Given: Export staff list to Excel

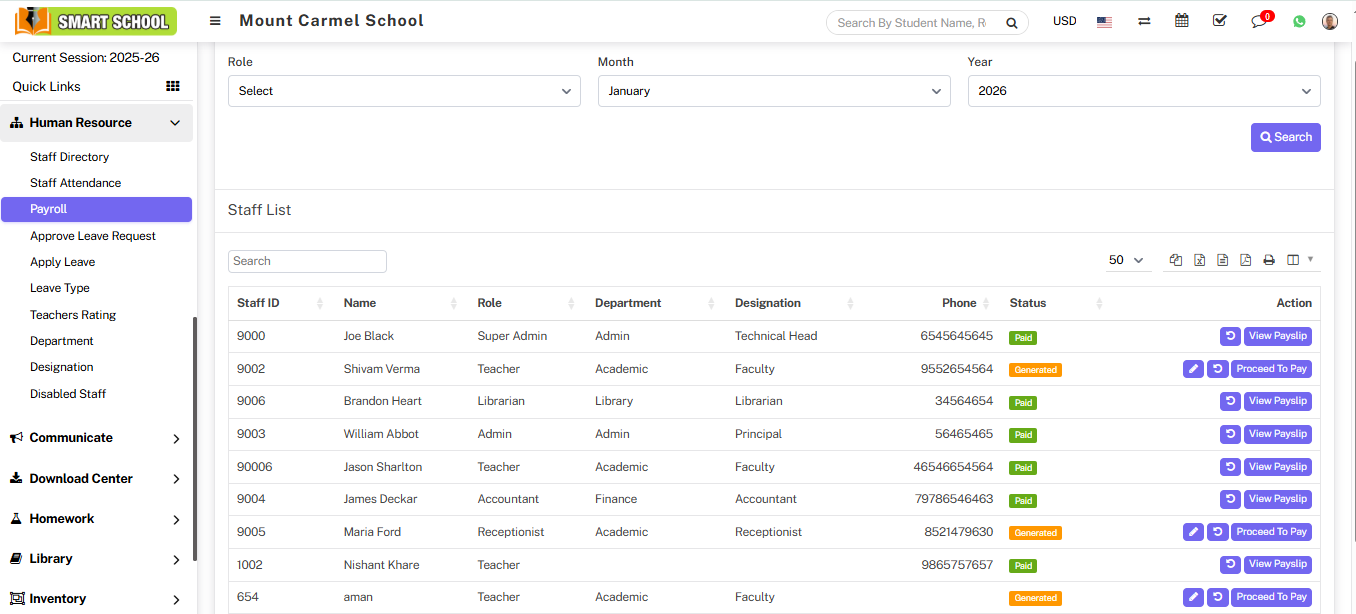Looking at the screenshot, I should 1199,260.
